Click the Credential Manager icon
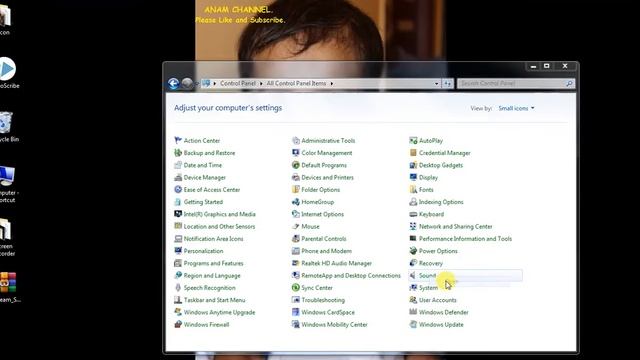Screen dimensions: 640x360 [413, 153]
